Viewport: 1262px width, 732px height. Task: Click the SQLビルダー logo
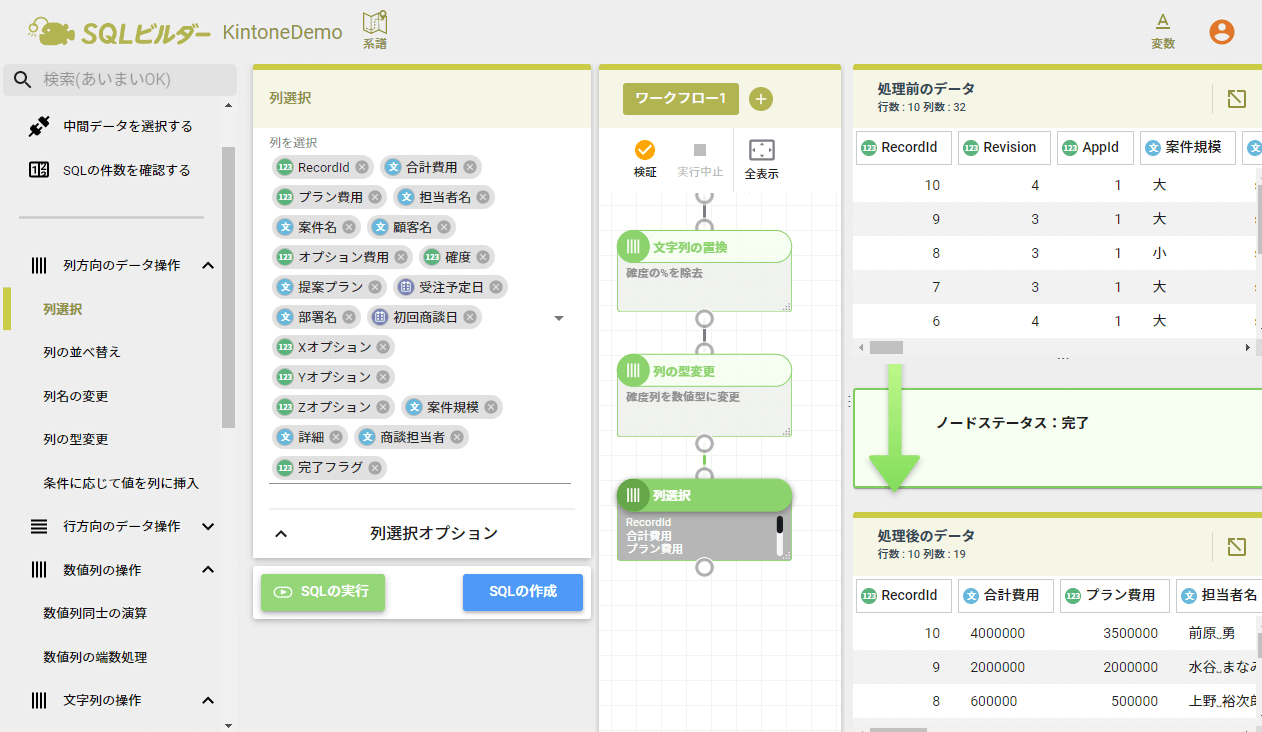click(x=119, y=32)
